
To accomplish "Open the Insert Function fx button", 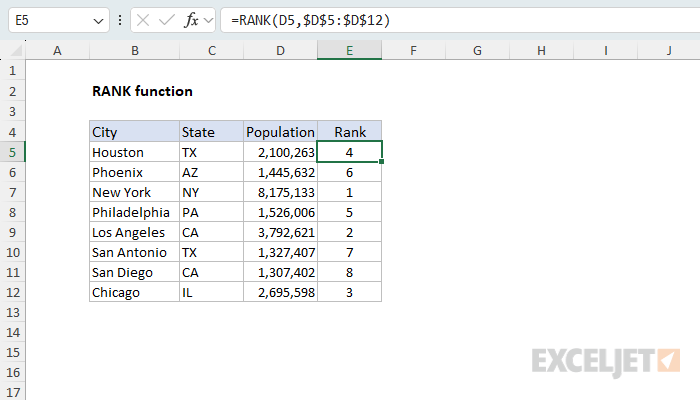I will click(191, 20).
